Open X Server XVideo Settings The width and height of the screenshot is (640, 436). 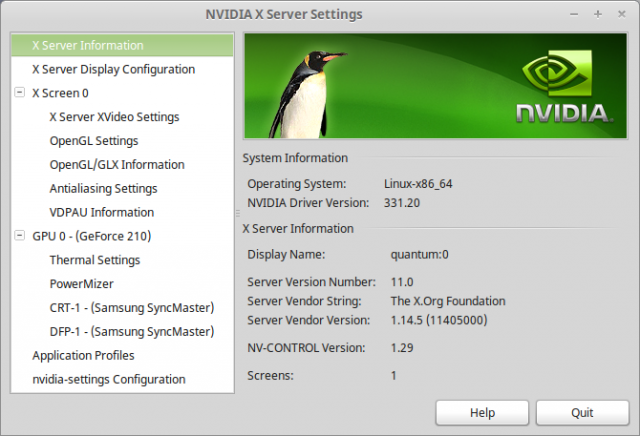114,117
